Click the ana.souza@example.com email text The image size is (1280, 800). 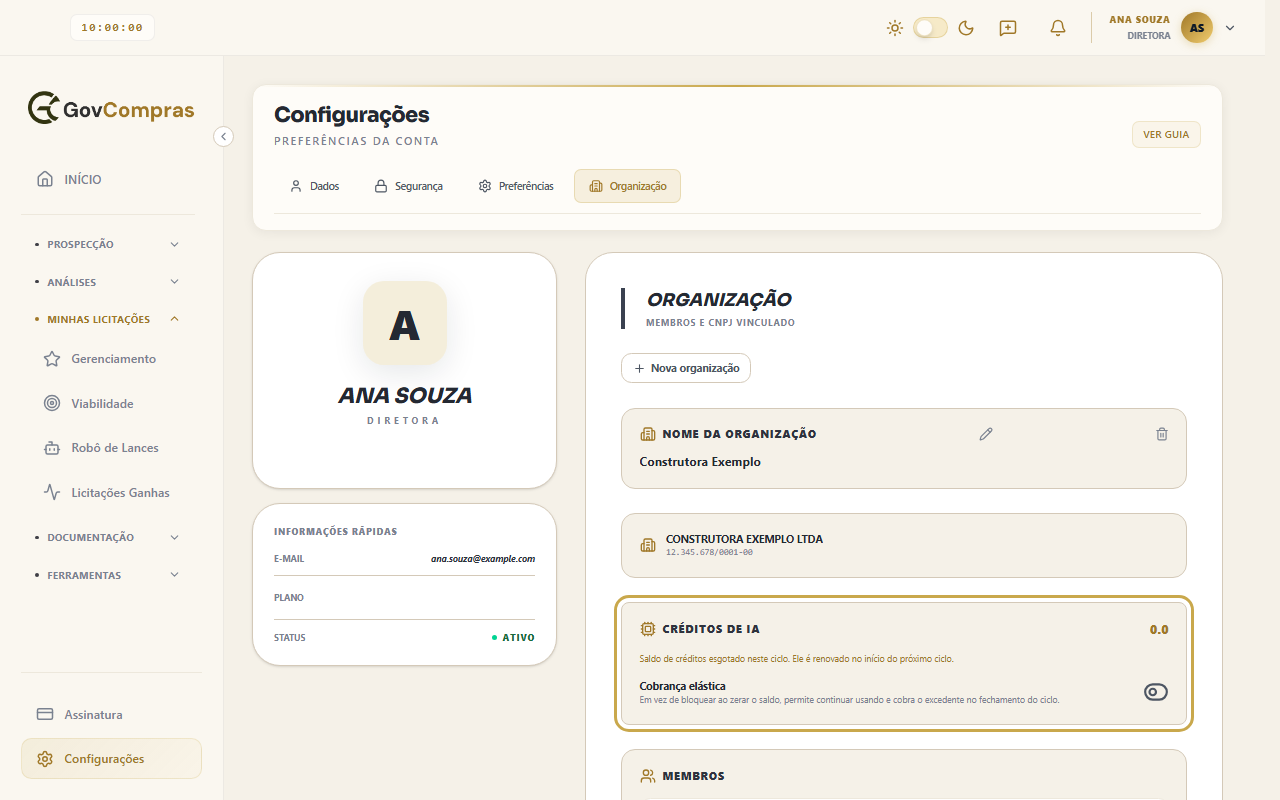483,559
